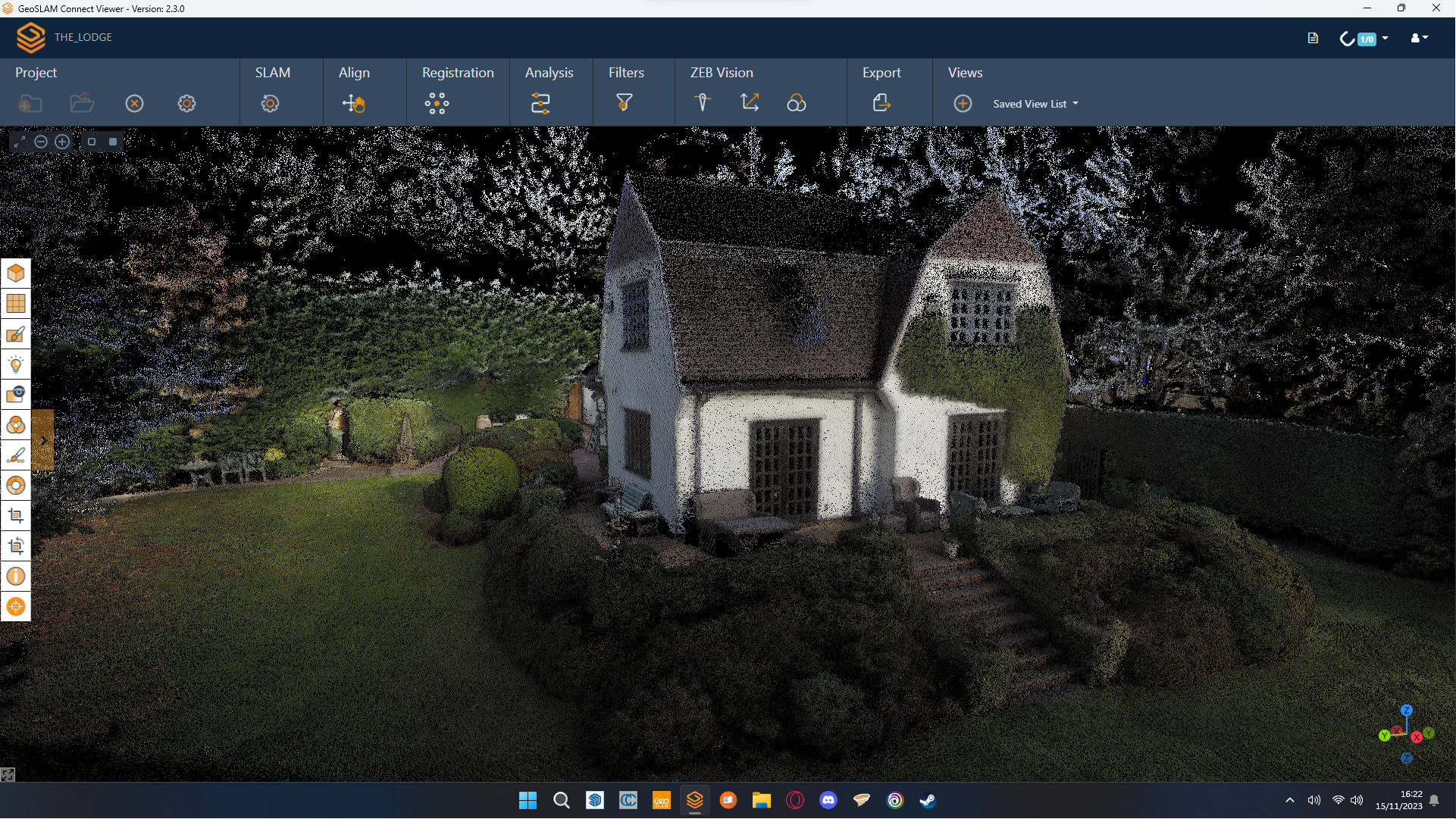This screenshot has height=819, width=1456.
Task: Open the Saved View List dropdown
Action: pos(1035,104)
